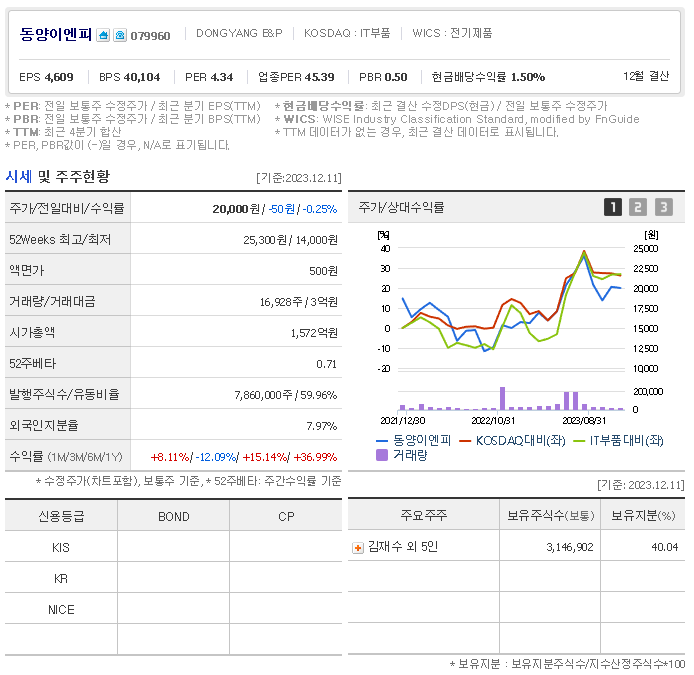Select the KOSDAQ대비(좌) red legend entry

[x=513, y=440]
